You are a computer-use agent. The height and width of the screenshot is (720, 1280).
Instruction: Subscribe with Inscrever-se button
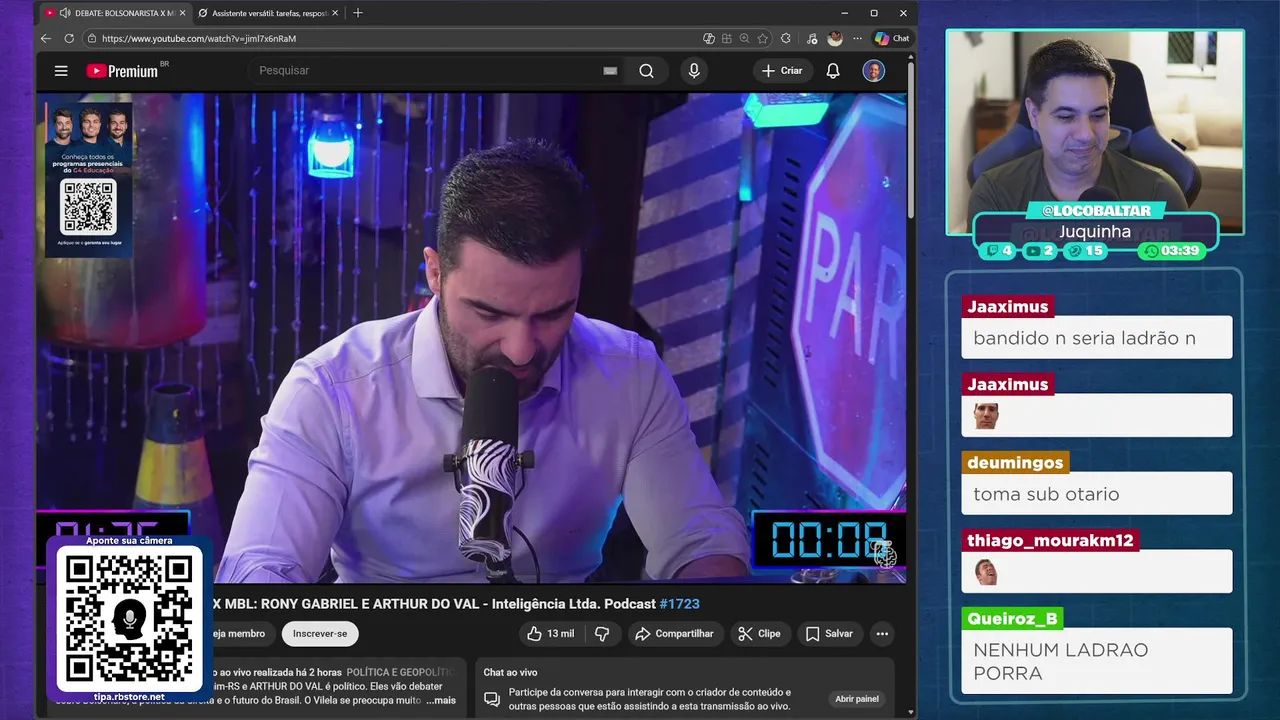(320, 634)
